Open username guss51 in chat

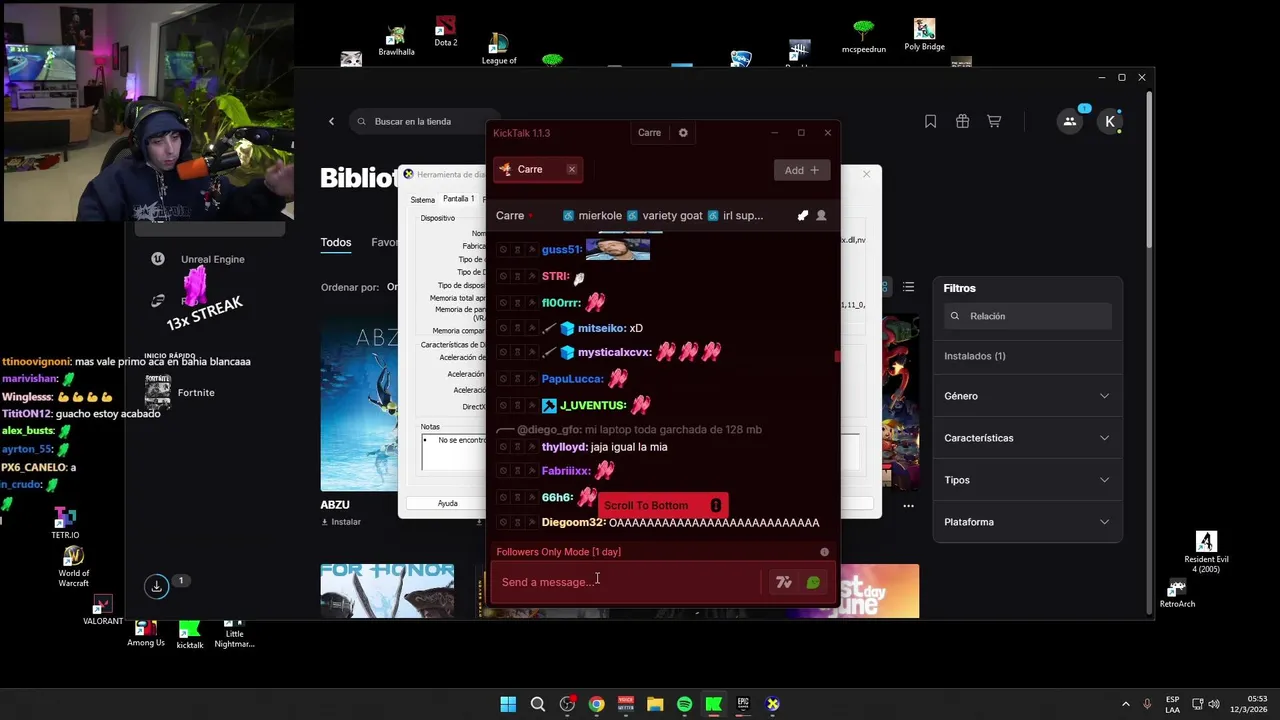[x=560, y=250]
